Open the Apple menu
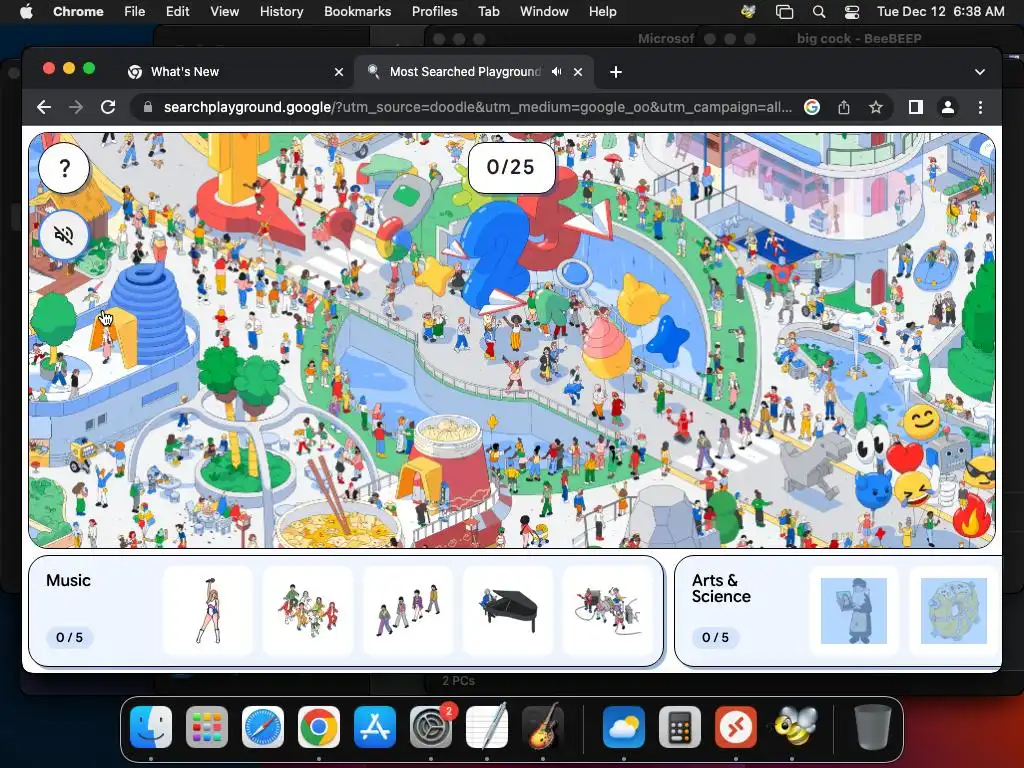 (26, 11)
